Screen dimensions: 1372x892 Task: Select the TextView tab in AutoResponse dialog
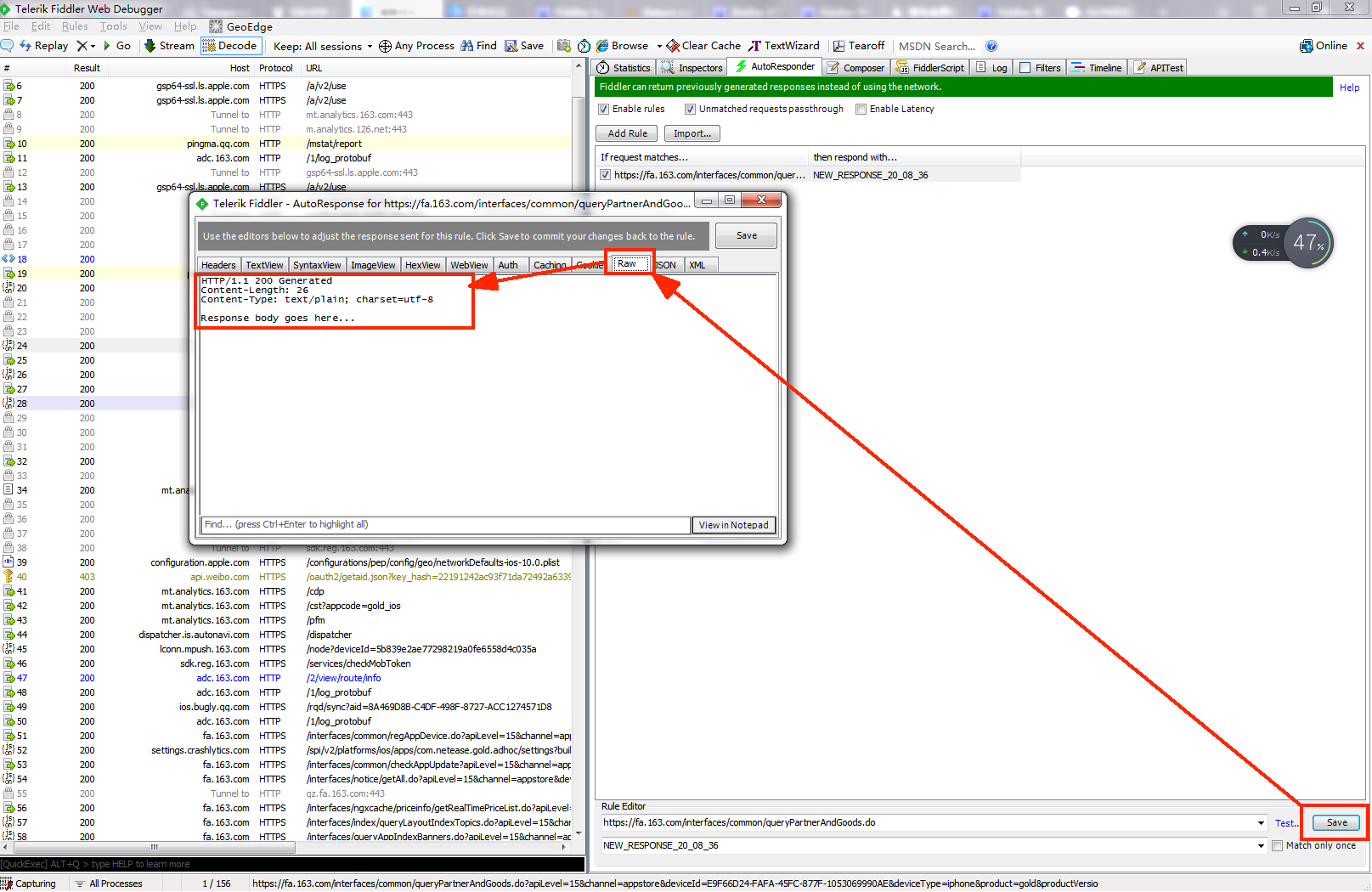[264, 265]
